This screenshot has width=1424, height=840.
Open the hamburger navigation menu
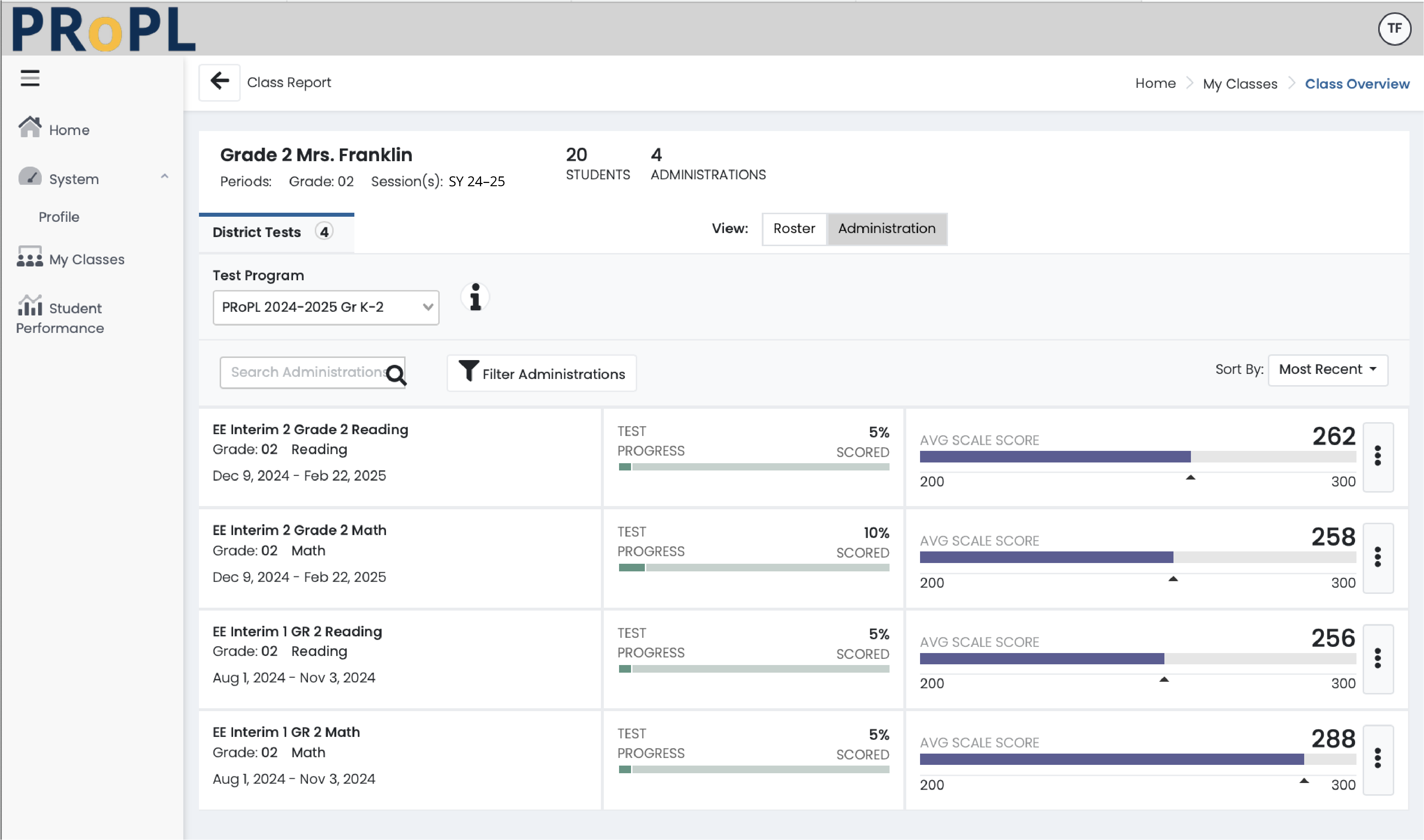(x=29, y=78)
